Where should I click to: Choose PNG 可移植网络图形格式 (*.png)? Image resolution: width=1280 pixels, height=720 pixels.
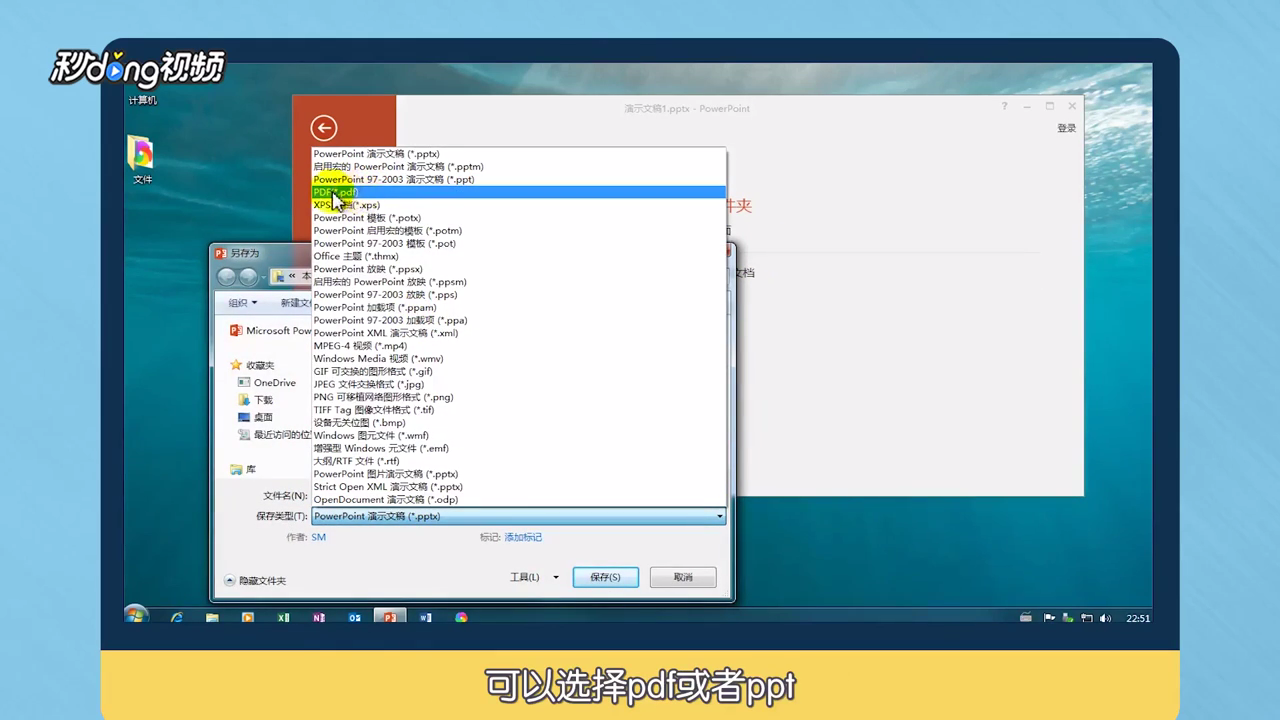click(x=518, y=397)
